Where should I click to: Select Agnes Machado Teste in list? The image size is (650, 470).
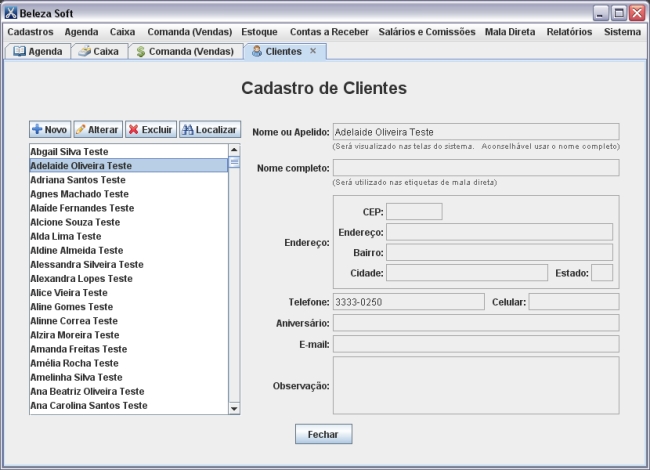click(129, 194)
